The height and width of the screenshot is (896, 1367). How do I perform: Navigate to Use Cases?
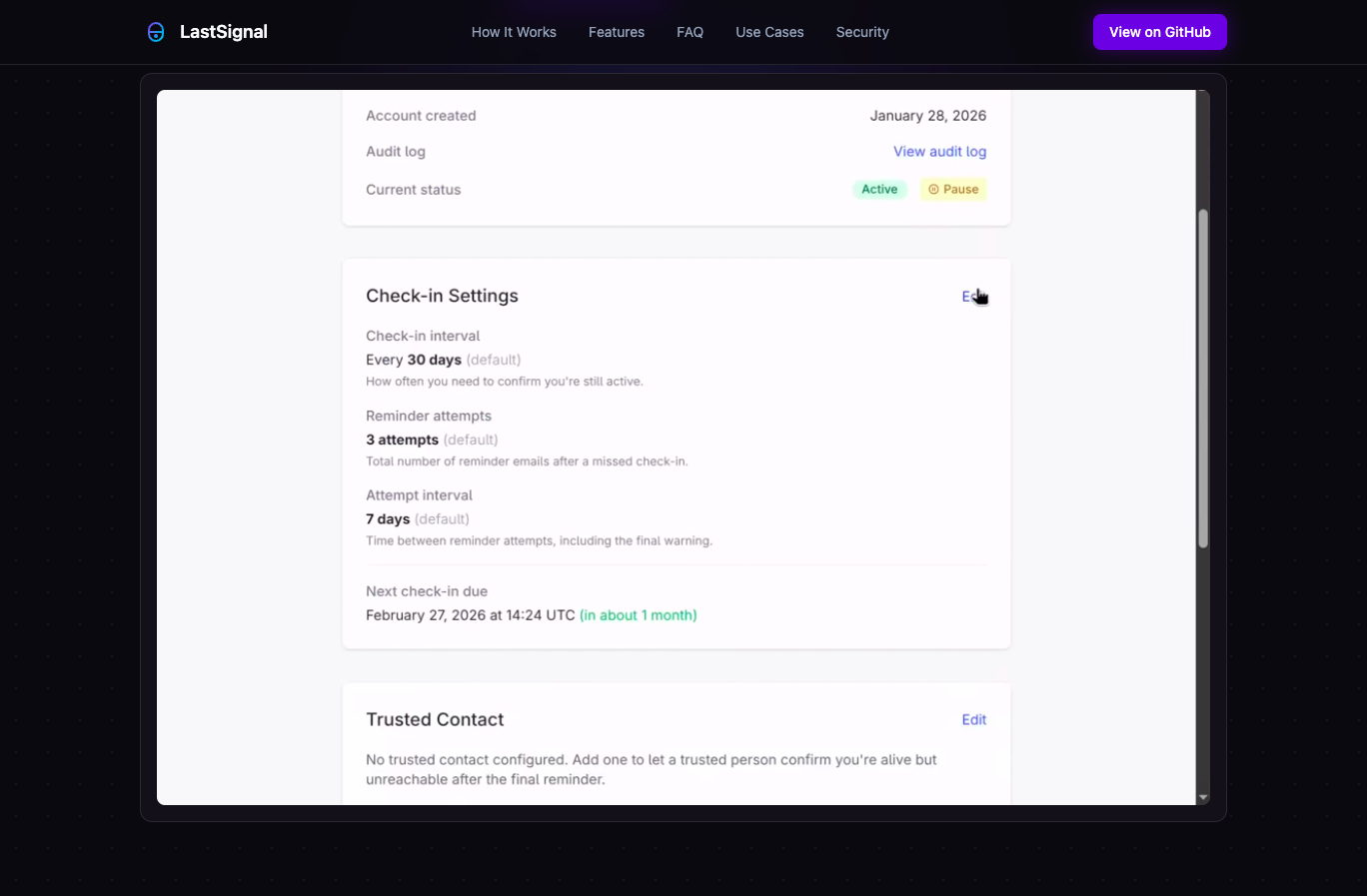click(x=769, y=32)
